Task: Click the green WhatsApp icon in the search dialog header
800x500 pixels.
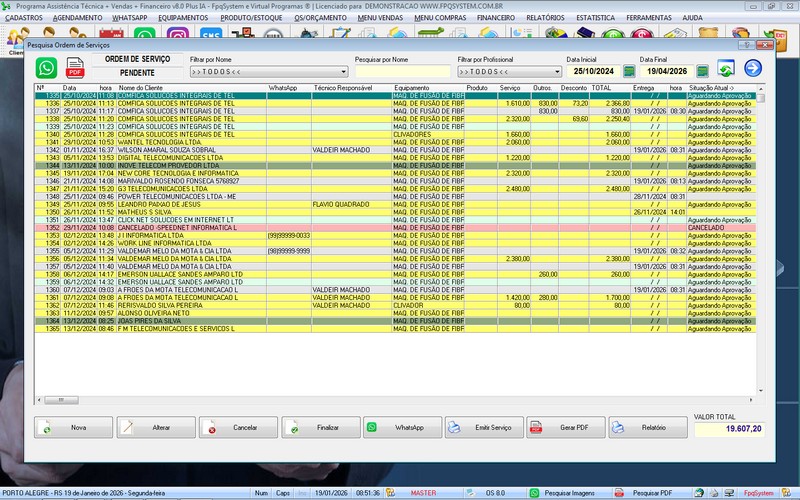Action: pos(46,68)
